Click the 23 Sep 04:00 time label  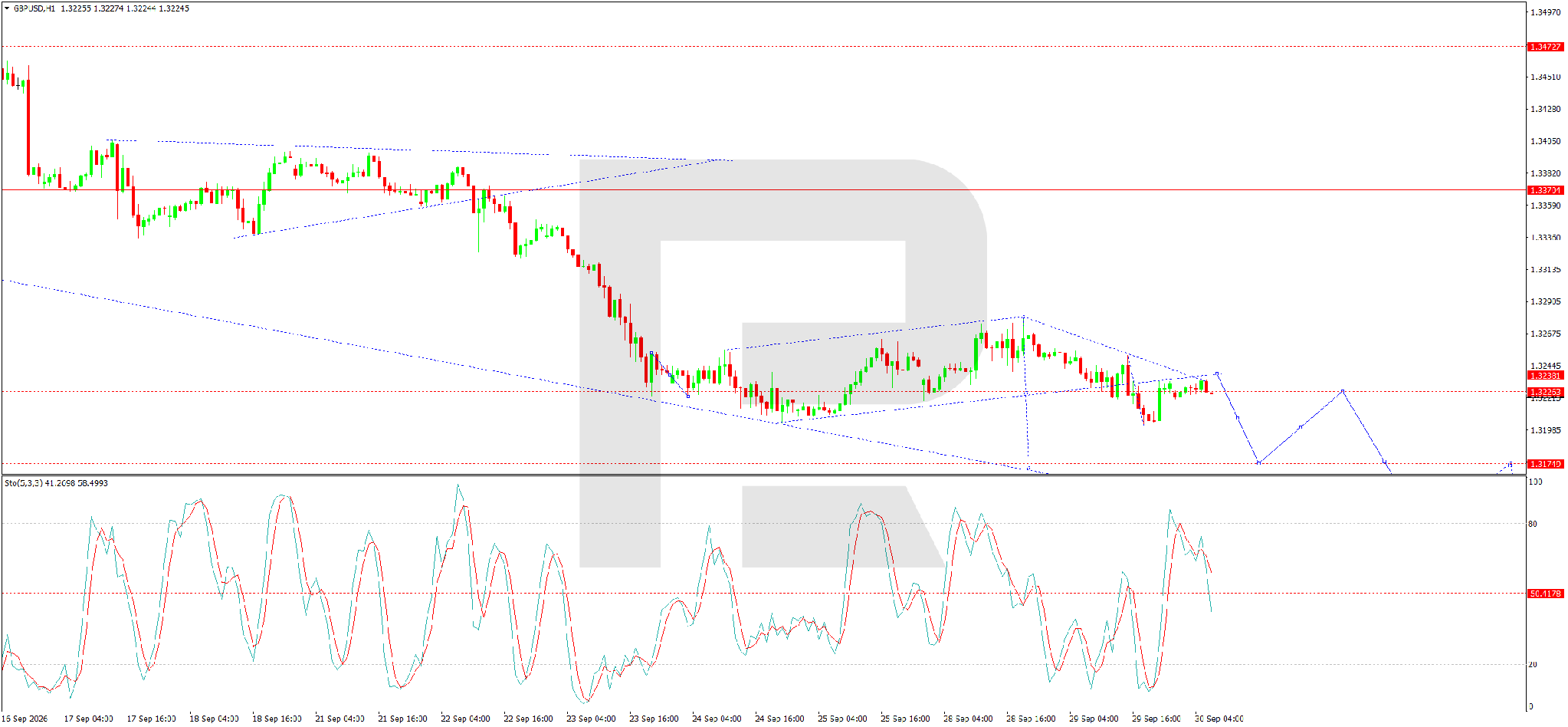click(x=591, y=719)
